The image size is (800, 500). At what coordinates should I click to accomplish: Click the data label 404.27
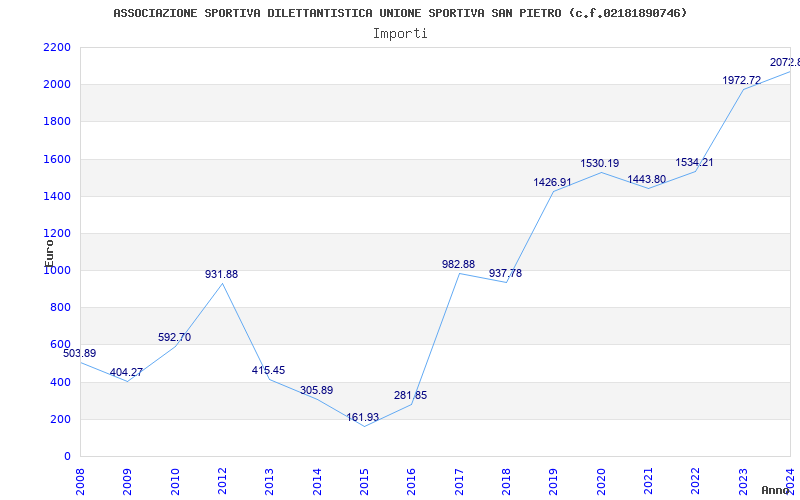[126, 372]
